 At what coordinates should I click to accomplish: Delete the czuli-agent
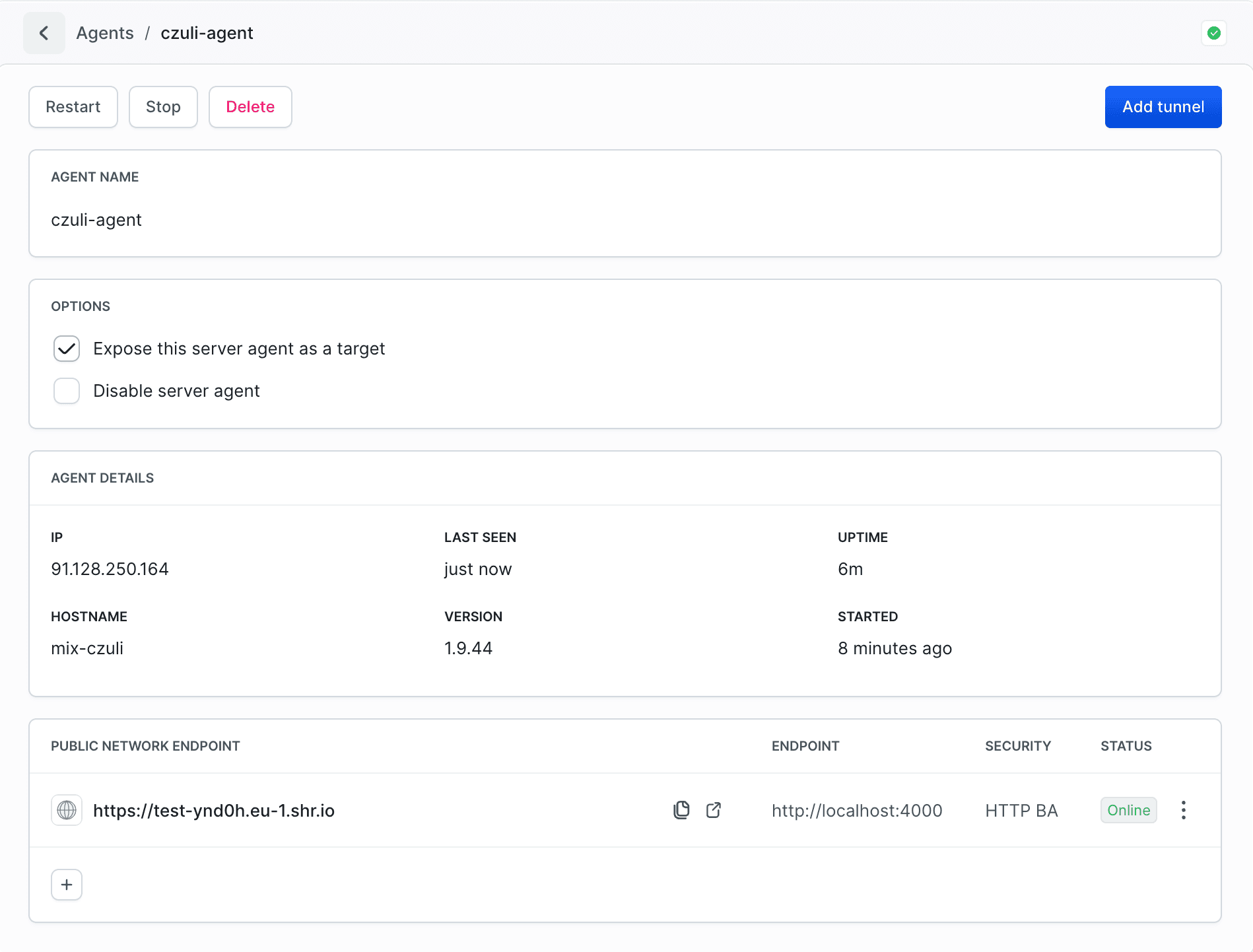coord(250,107)
